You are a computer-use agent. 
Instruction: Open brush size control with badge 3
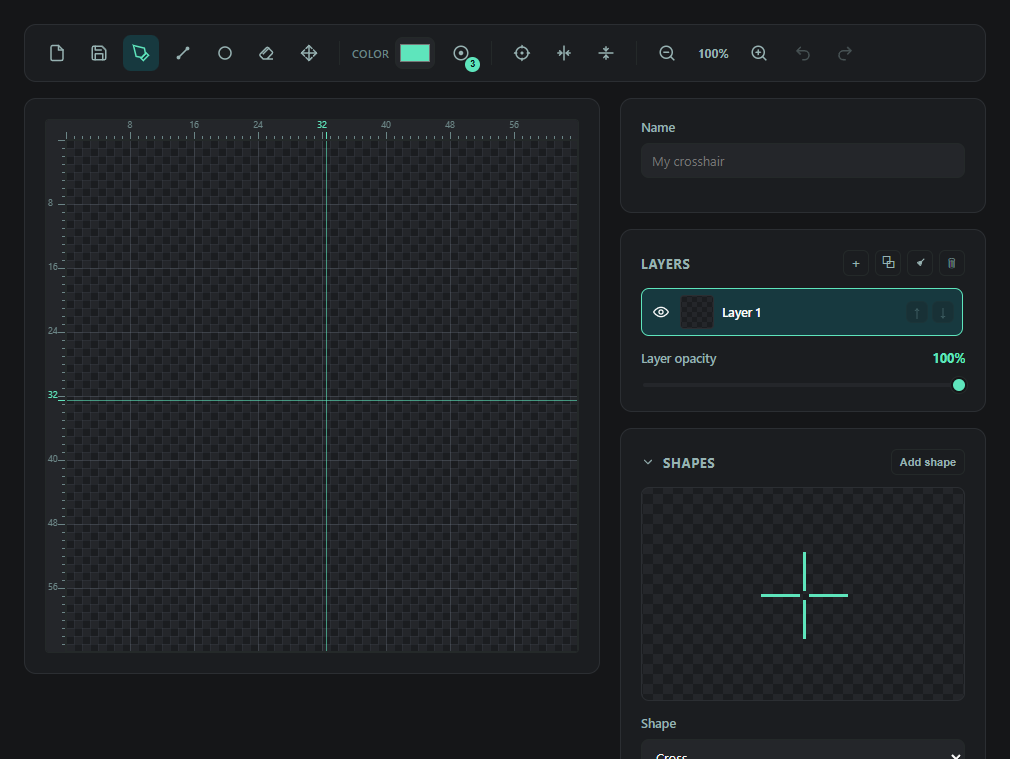[462, 54]
